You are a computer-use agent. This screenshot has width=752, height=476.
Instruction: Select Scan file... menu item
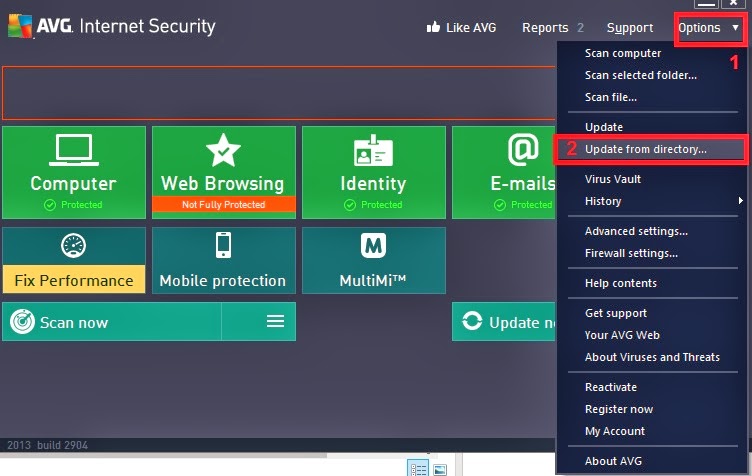pyautogui.click(x=611, y=97)
